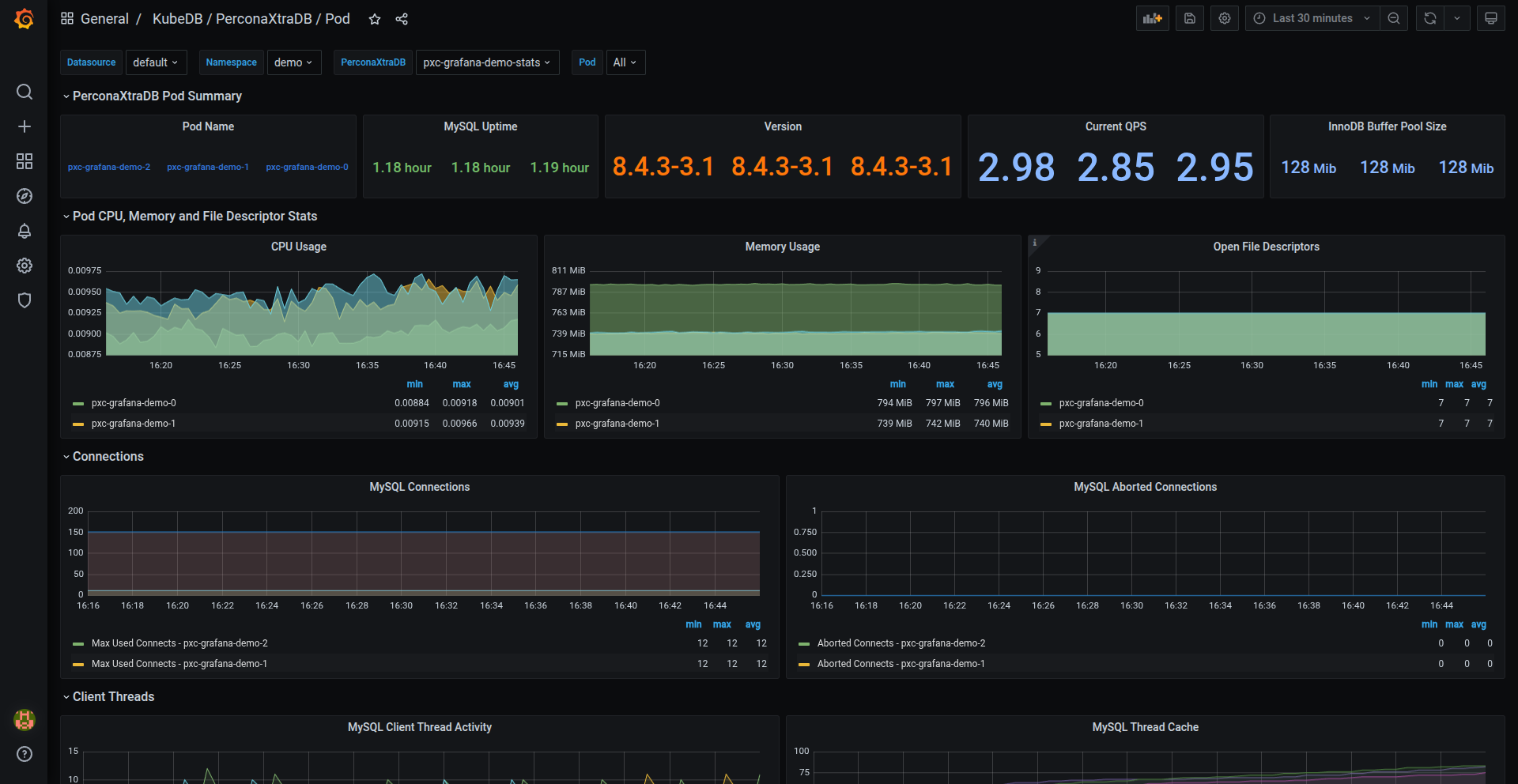Toggle pxc-grafana-demo-1 series in Memory Usage legend
This screenshot has width=1518, height=784.
point(617,424)
